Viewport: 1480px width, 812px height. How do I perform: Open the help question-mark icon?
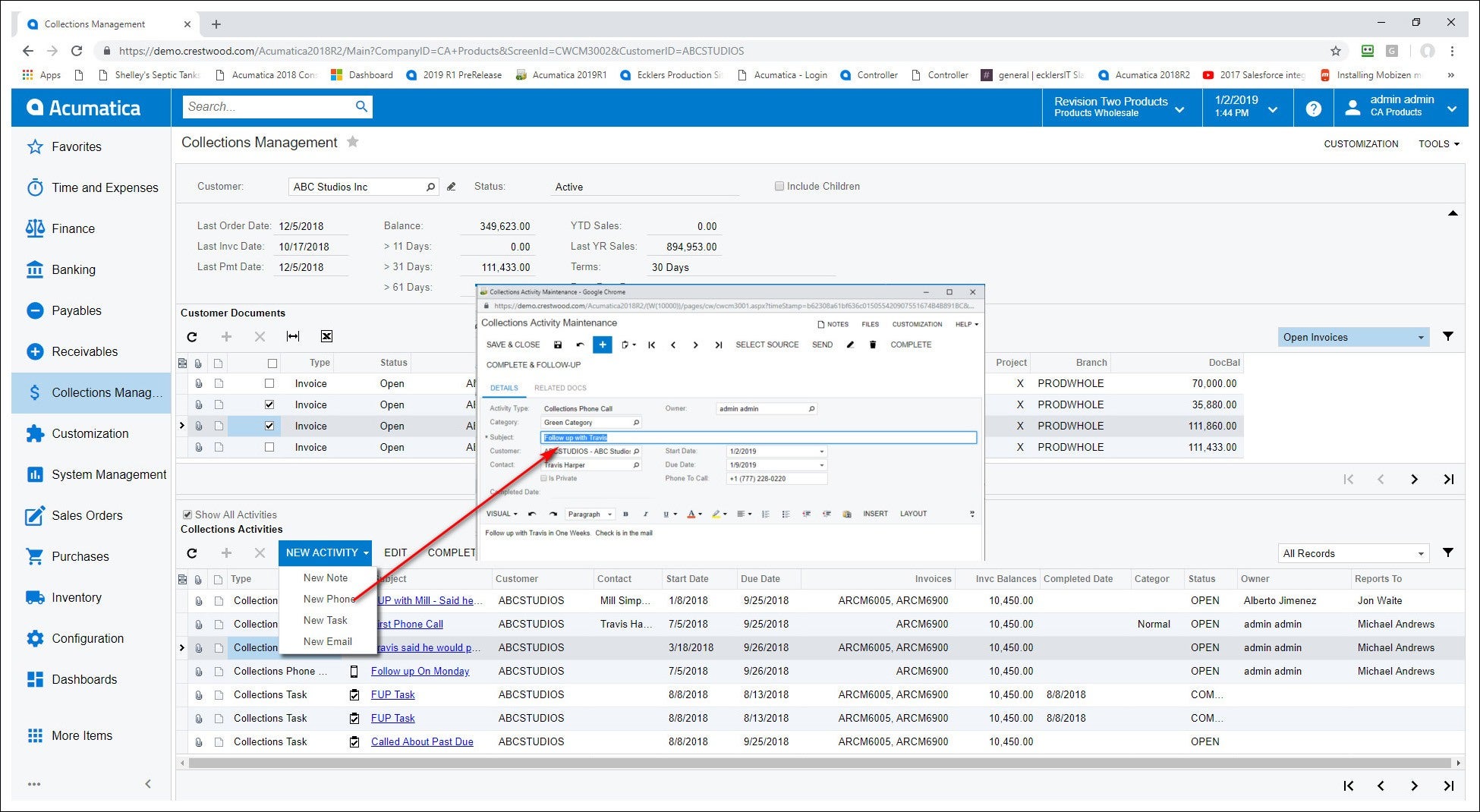coord(1314,109)
